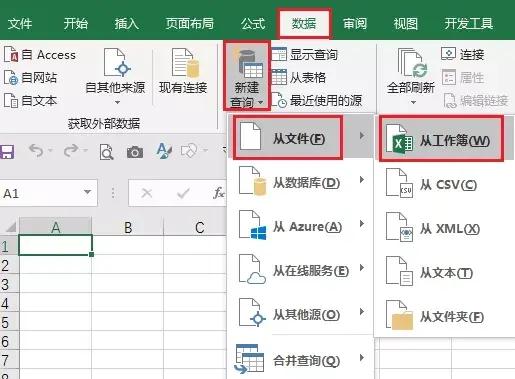Switch to 页面布局 tab
The image size is (515, 379).
pos(190,23)
